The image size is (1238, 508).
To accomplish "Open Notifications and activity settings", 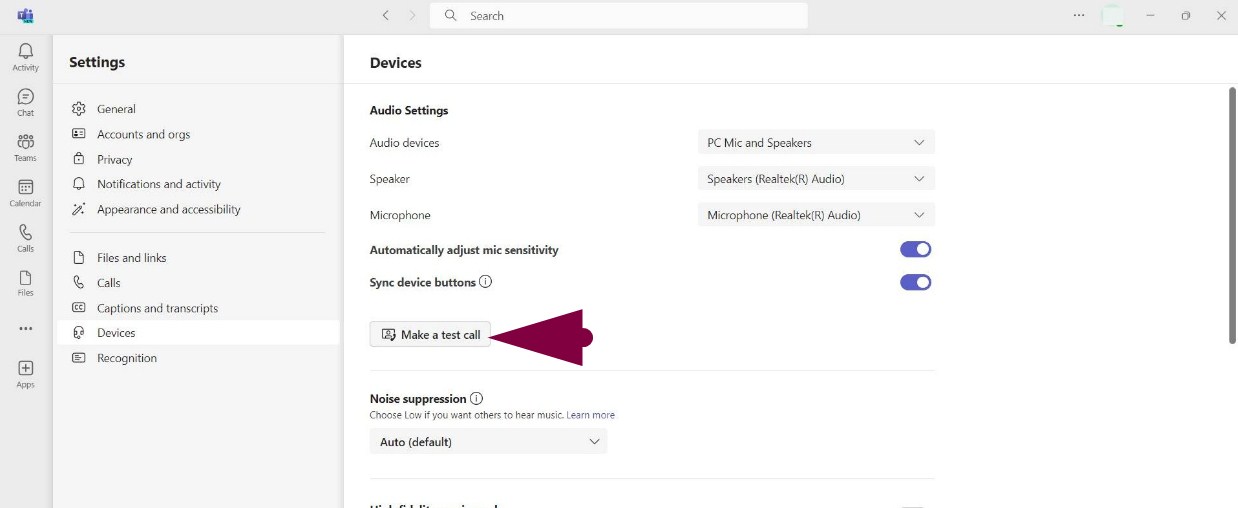I will point(198,184).
